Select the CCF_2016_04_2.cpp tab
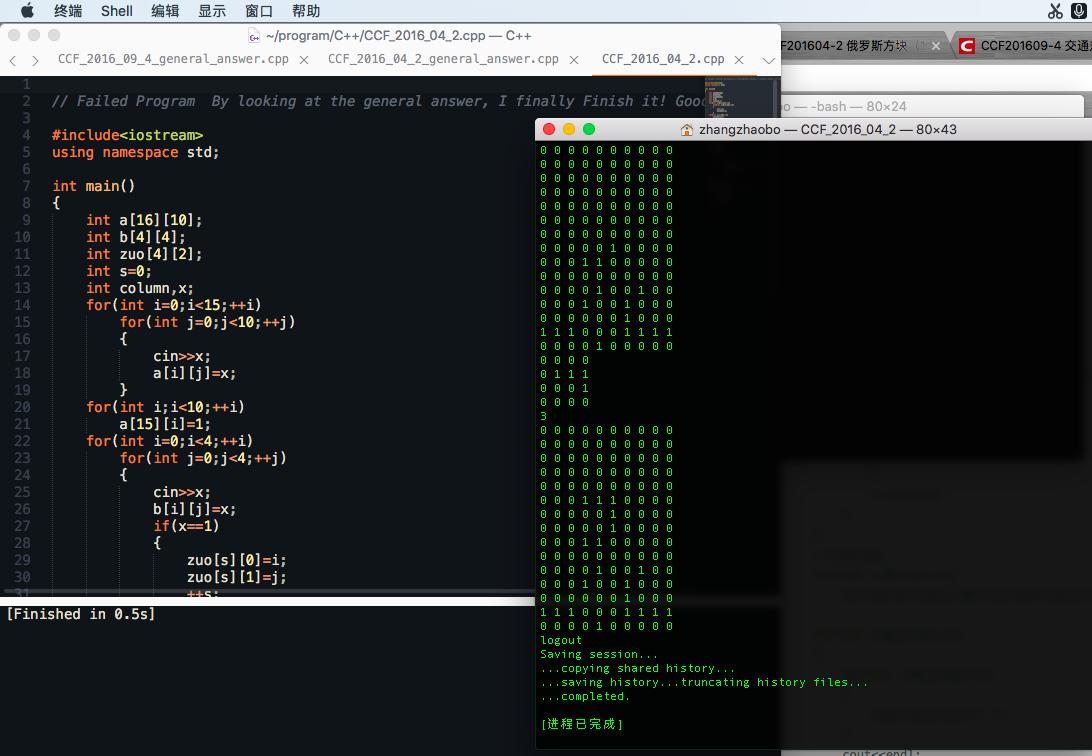 pyautogui.click(x=662, y=59)
